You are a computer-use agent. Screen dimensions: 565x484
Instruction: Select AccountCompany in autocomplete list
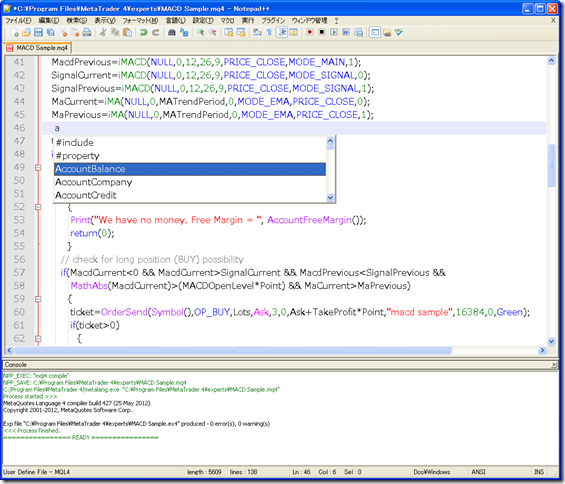[190, 182]
